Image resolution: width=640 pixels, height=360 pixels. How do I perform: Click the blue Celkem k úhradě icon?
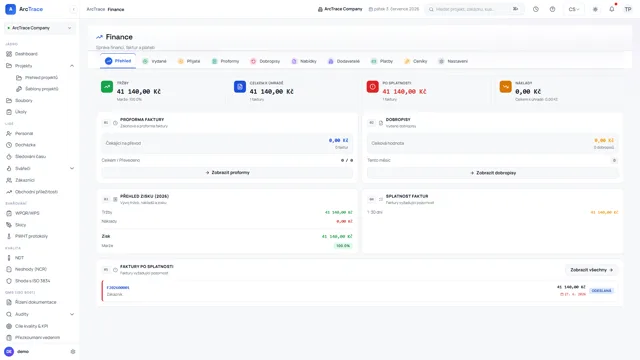(240, 87)
